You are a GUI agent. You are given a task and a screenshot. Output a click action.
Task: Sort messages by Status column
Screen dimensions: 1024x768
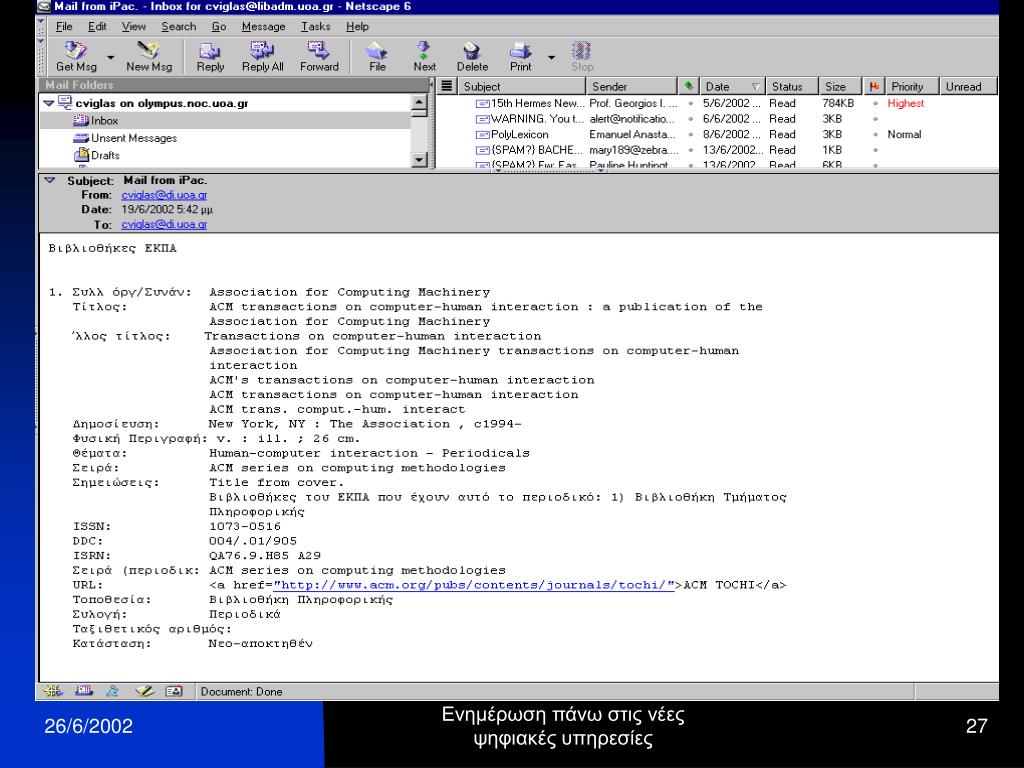(x=792, y=86)
